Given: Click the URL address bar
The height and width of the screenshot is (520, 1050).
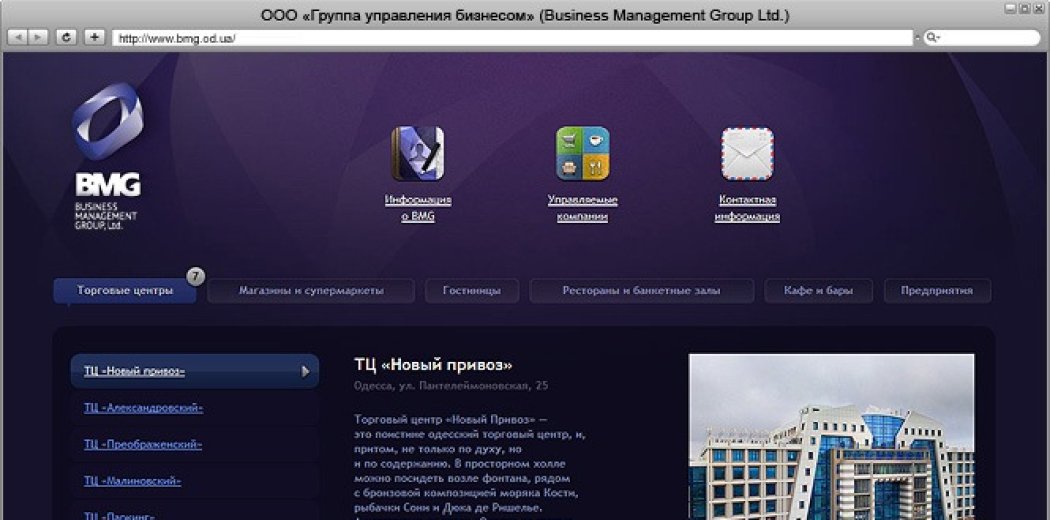Looking at the screenshot, I should [510, 38].
